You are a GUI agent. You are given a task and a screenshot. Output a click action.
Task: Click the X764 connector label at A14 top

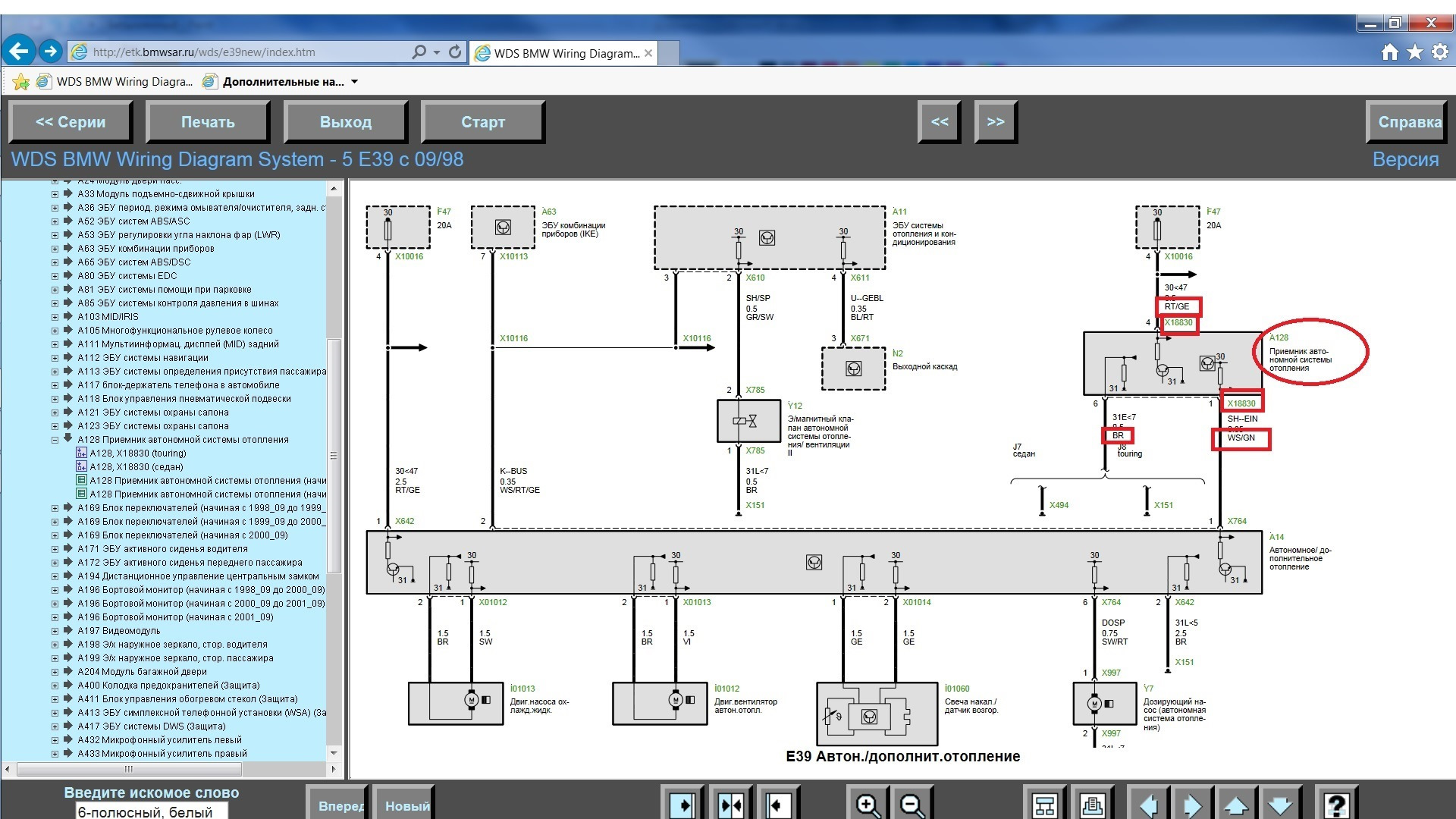(1237, 521)
